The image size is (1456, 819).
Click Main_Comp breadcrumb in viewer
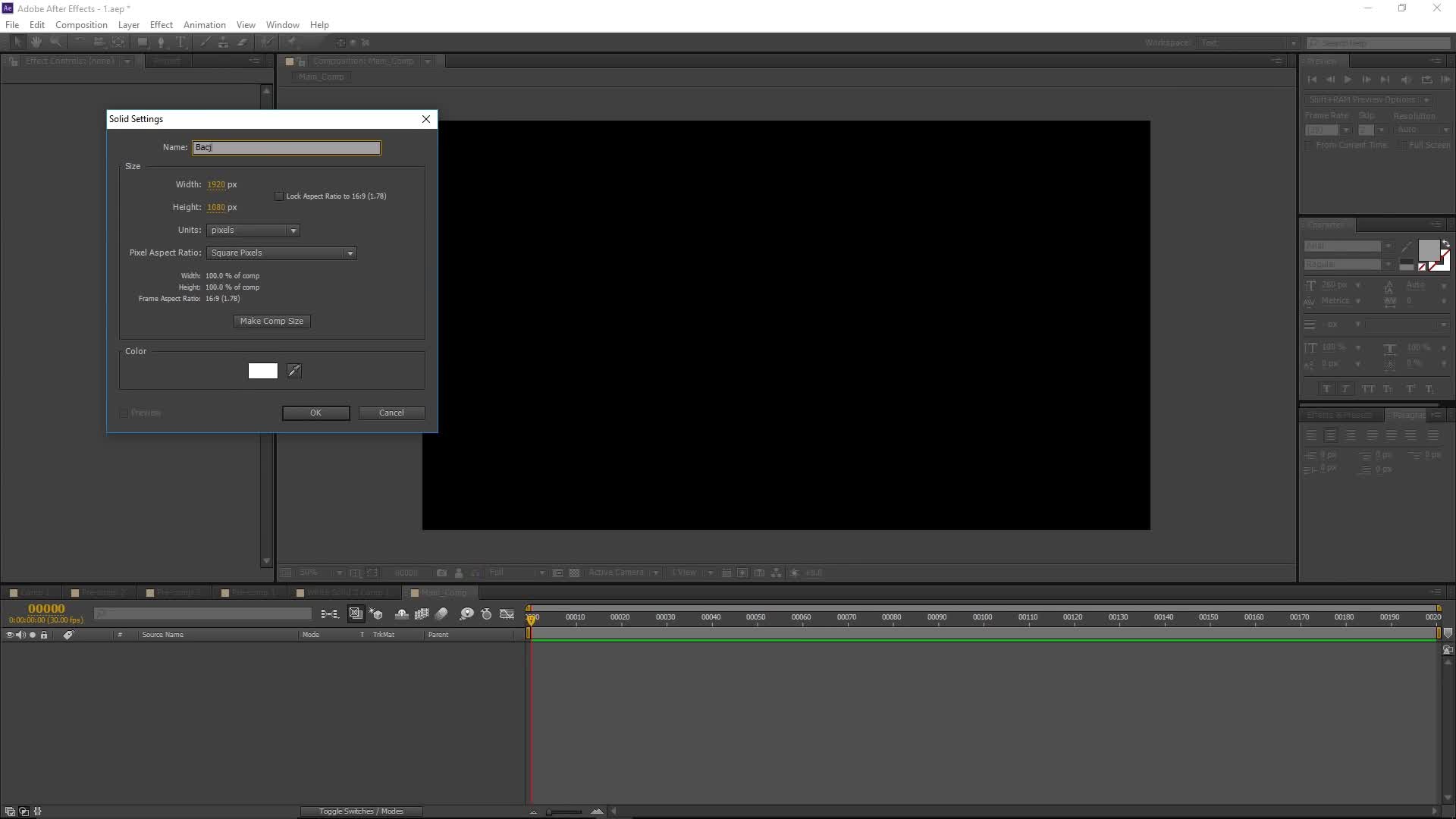tap(321, 77)
